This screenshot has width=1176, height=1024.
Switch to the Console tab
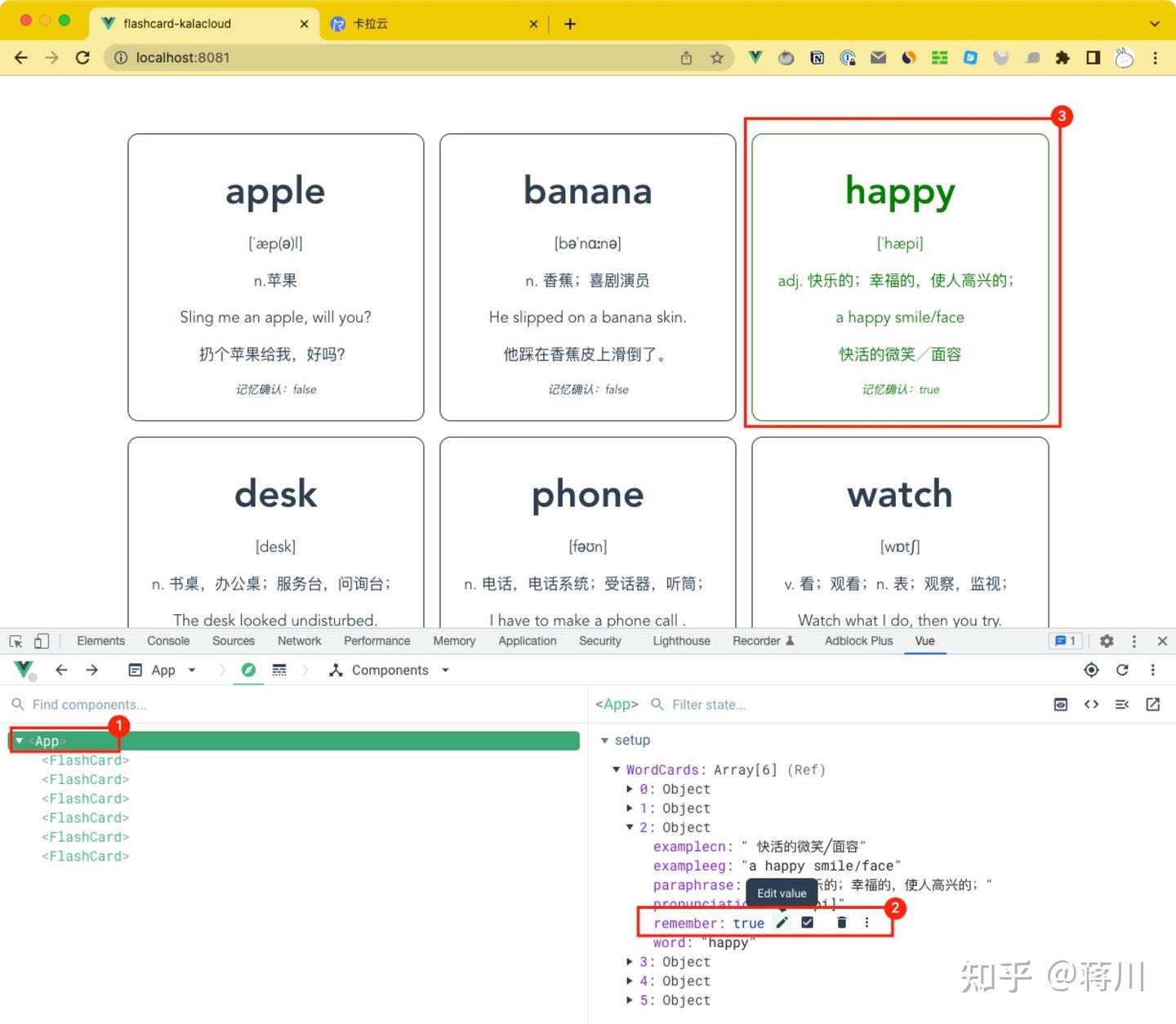pos(167,641)
